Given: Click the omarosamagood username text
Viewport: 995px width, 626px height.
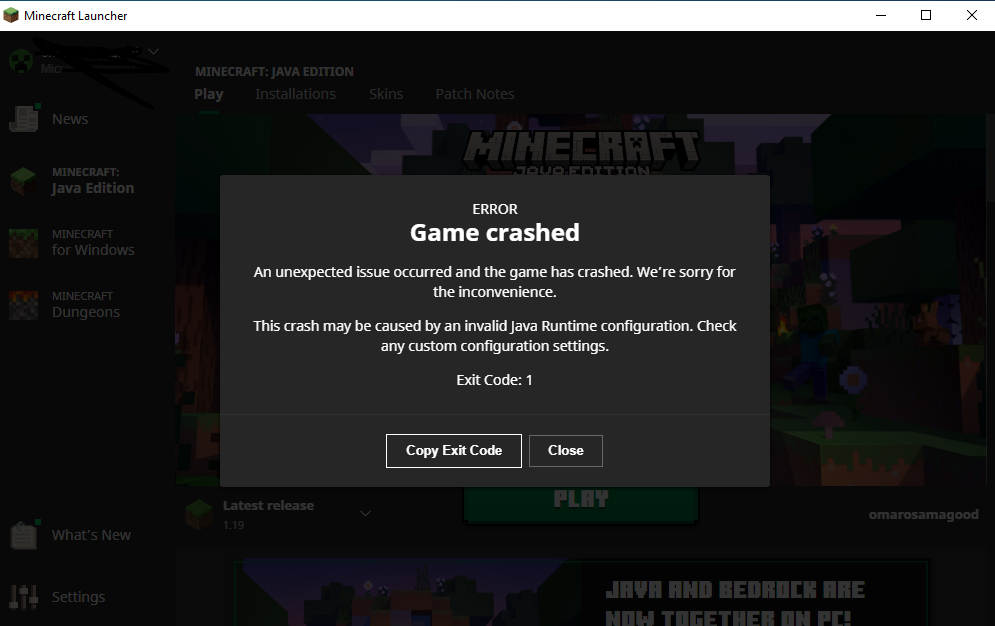Looking at the screenshot, I should point(923,514).
